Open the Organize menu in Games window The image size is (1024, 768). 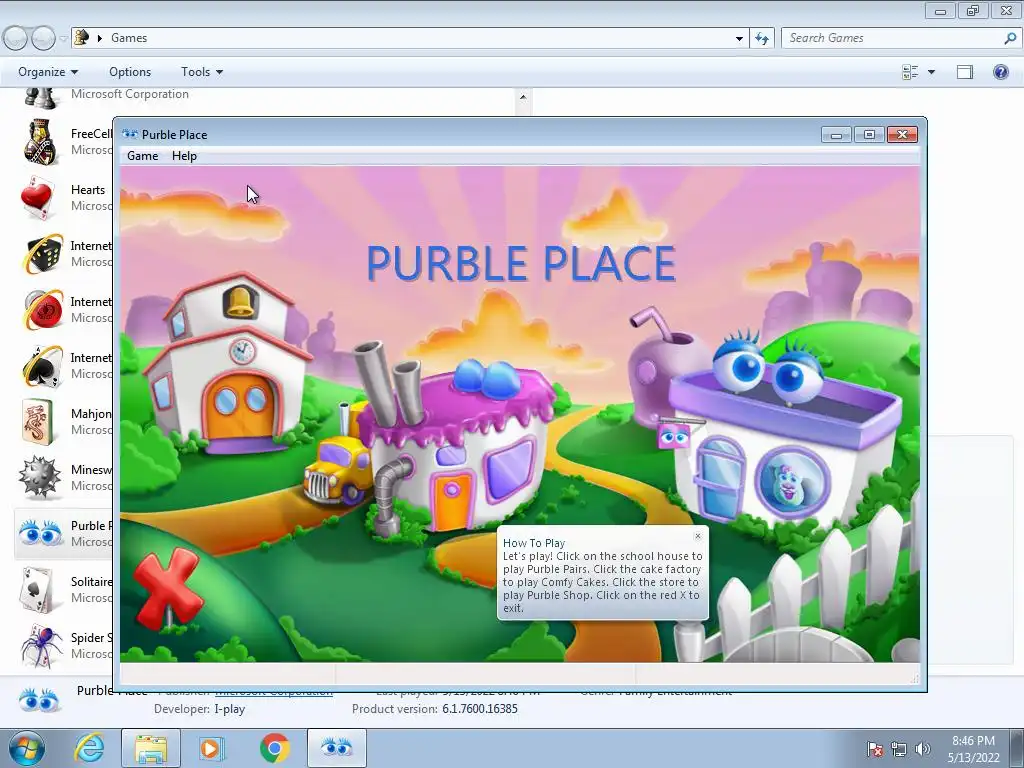click(48, 72)
